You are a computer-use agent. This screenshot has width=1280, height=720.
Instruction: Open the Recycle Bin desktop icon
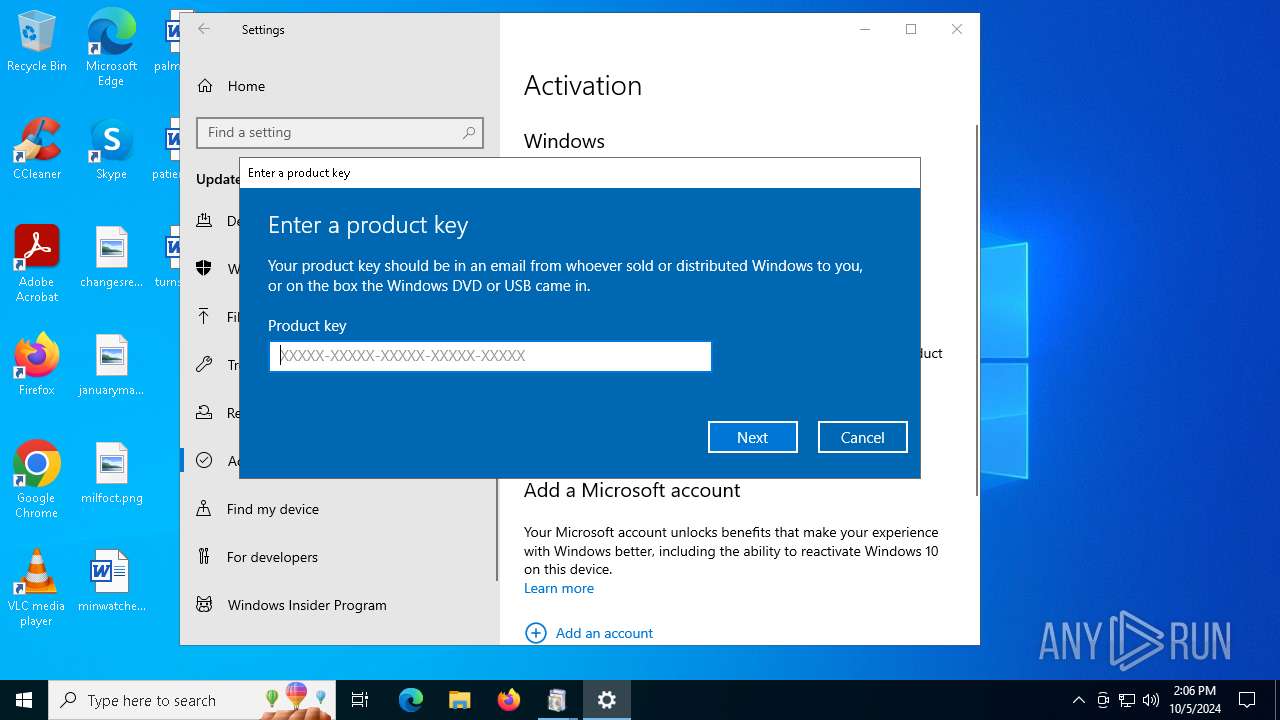tap(37, 42)
